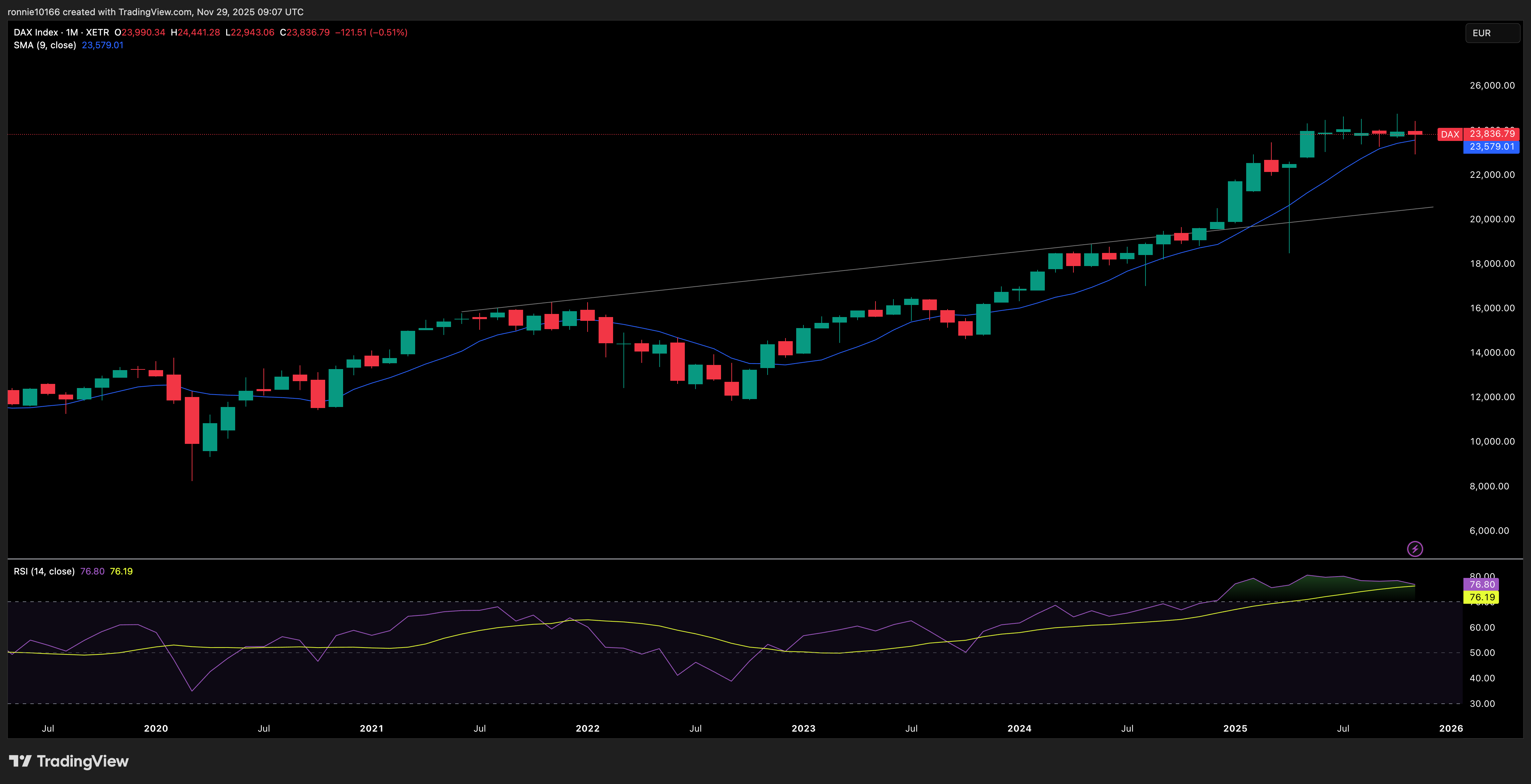Click the March 2020 long red crash candle

coord(192,420)
